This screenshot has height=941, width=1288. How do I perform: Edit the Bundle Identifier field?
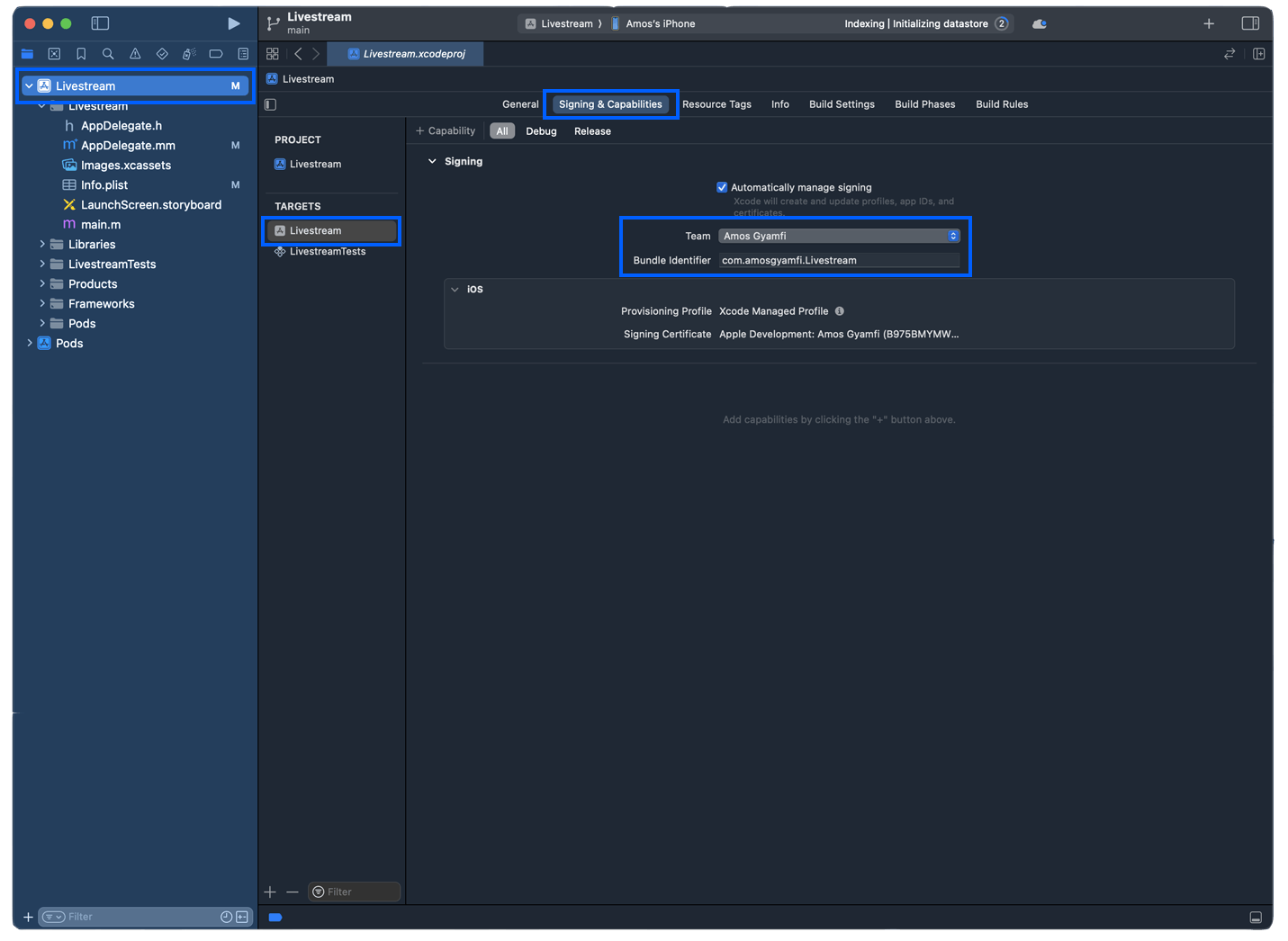point(839,261)
